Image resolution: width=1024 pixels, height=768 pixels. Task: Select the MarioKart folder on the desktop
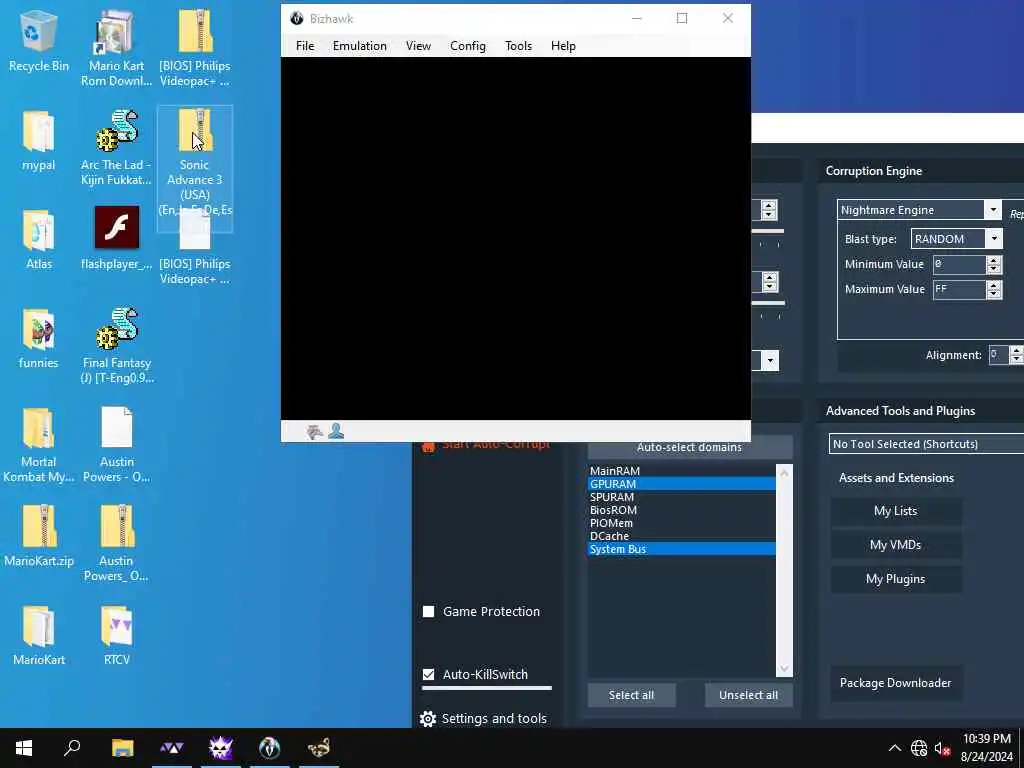tap(39, 635)
